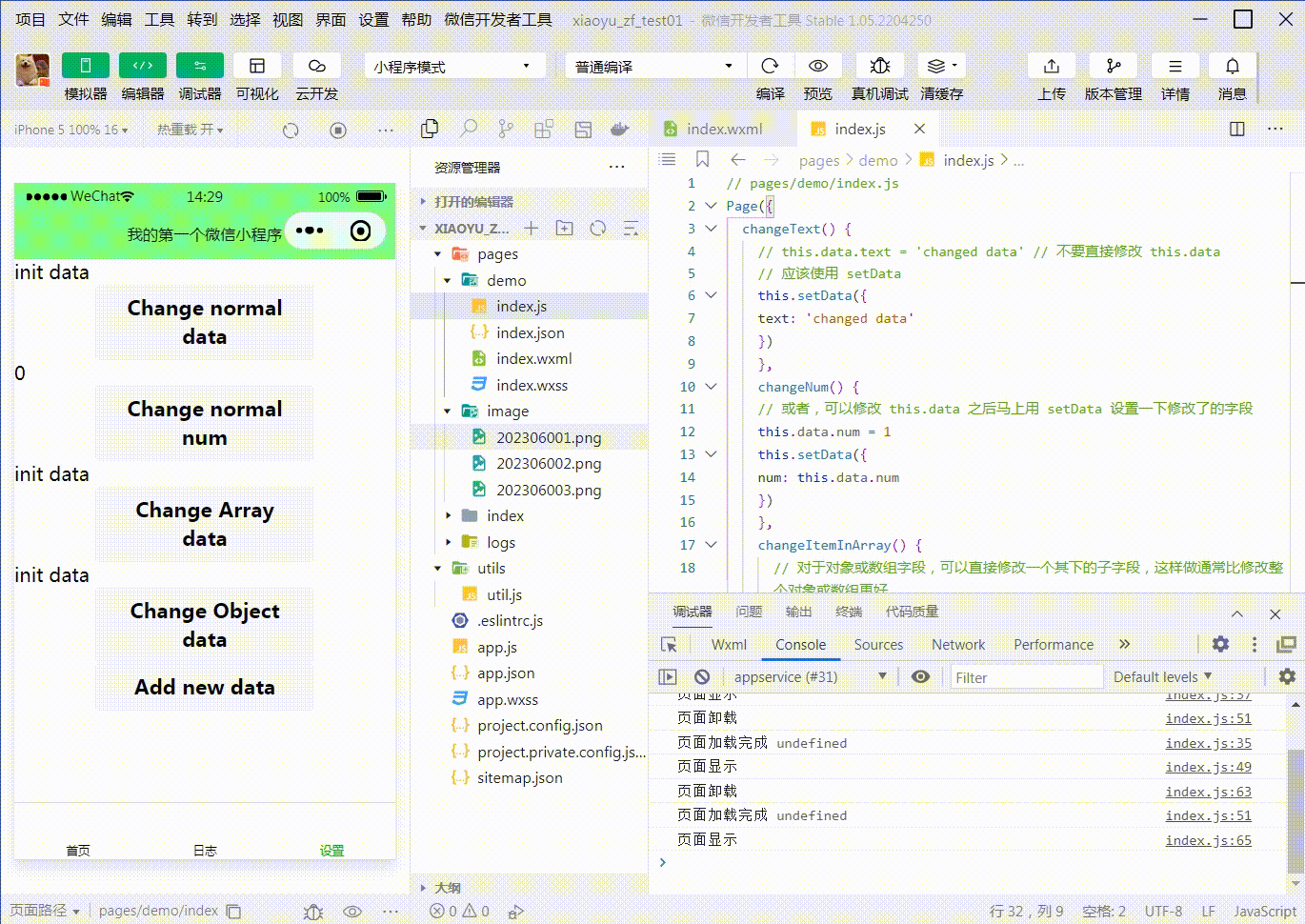Click new file icon in project header

(x=532, y=229)
